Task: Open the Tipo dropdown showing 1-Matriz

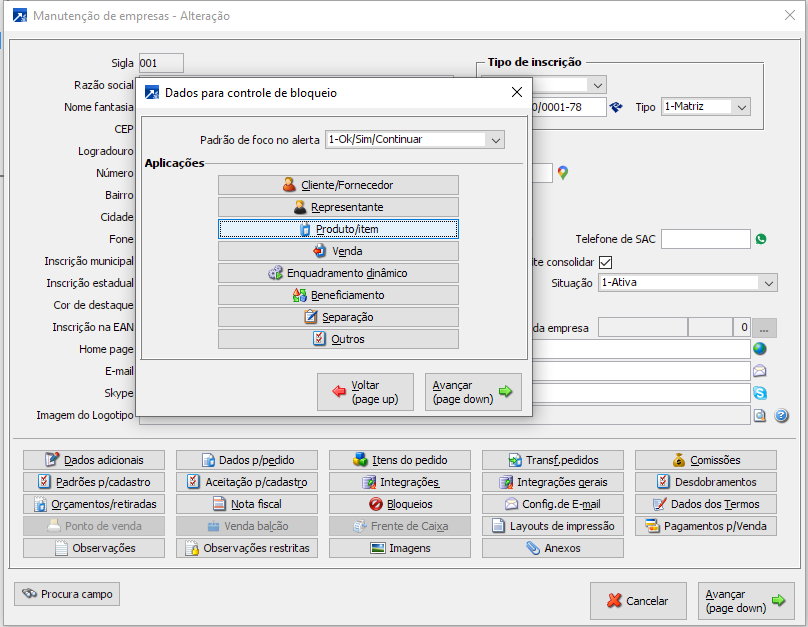Action: click(741, 107)
